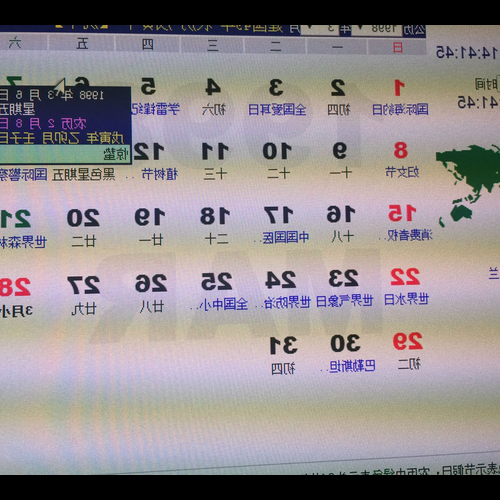Select day 9 in the calendar
The image size is (500, 500).
point(339,151)
